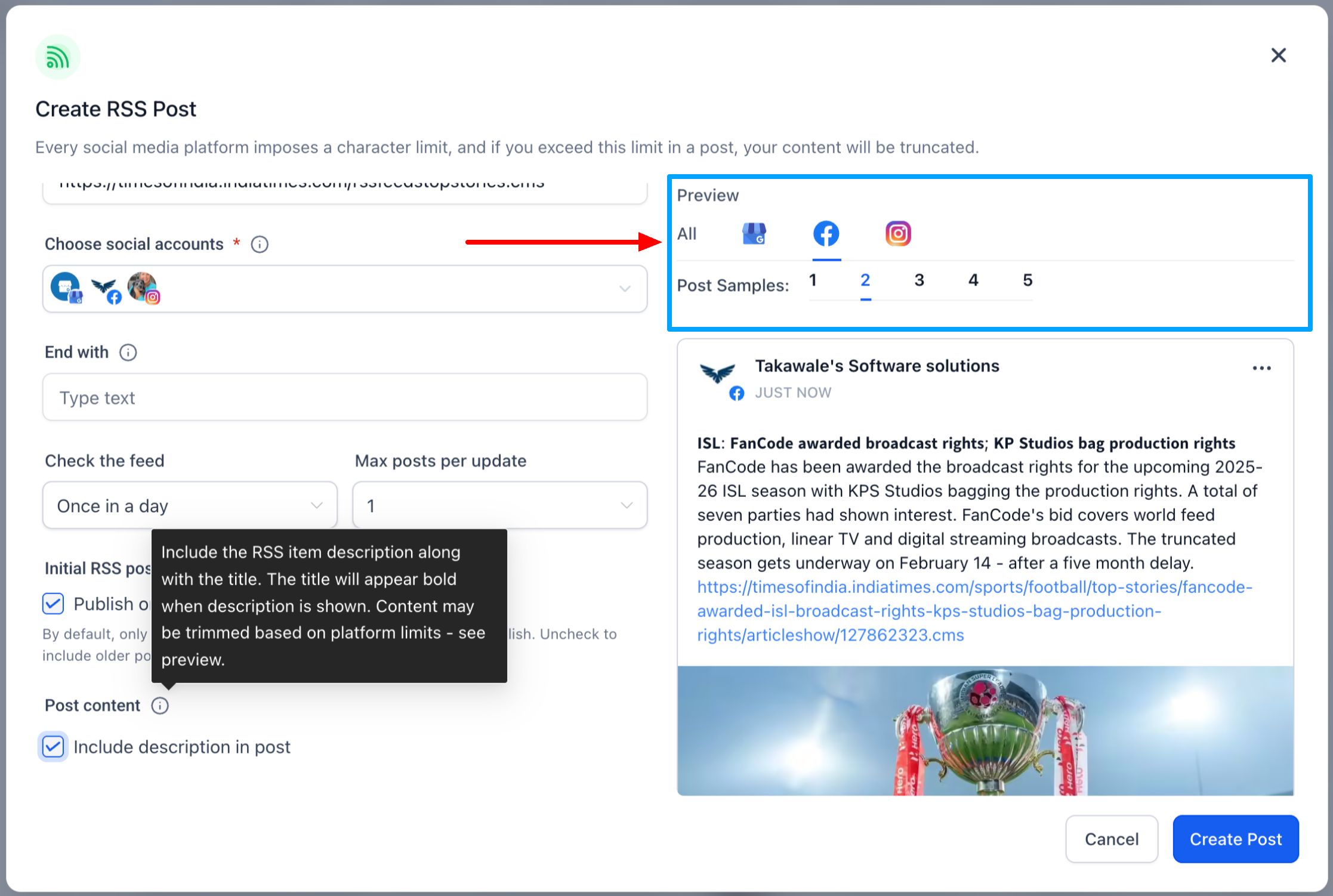Click the Create Post button
The height and width of the screenshot is (896, 1333).
tap(1235, 839)
